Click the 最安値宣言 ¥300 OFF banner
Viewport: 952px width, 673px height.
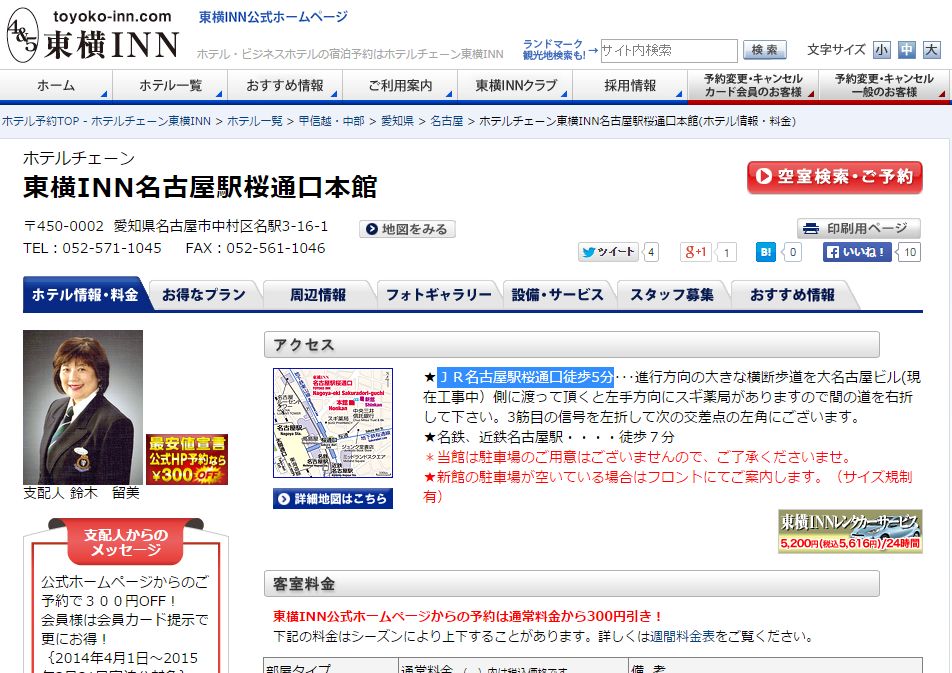(187, 460)
